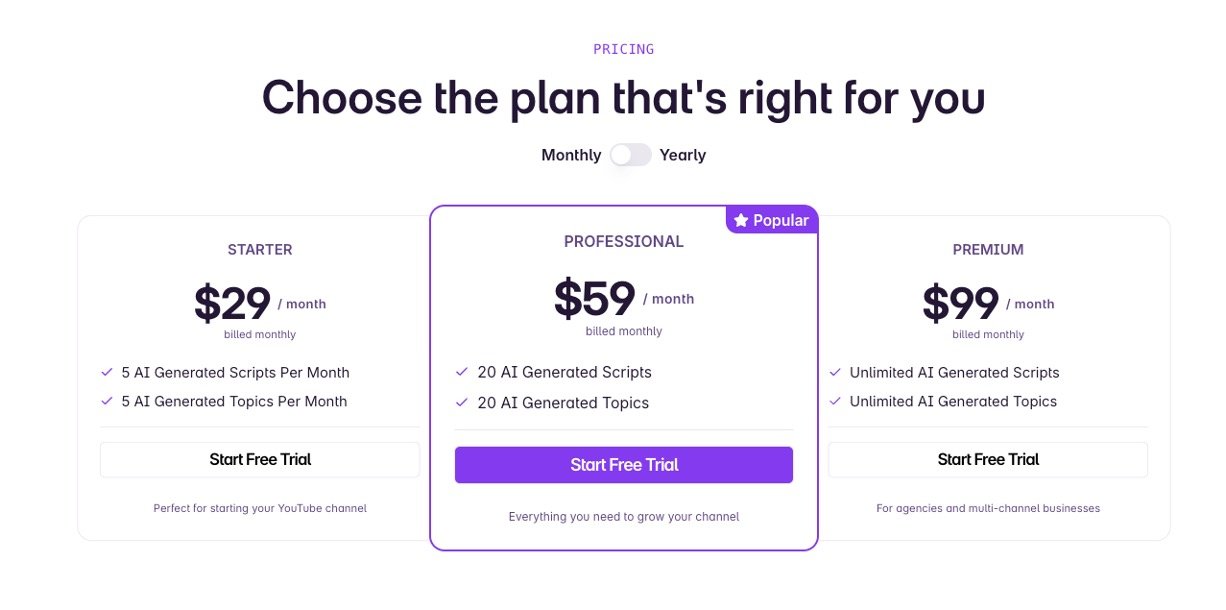Image resolution: width=1226 pixels, height=610 pixels.
Task: Select the Monthly billing label
Action: tap(571, 155)
